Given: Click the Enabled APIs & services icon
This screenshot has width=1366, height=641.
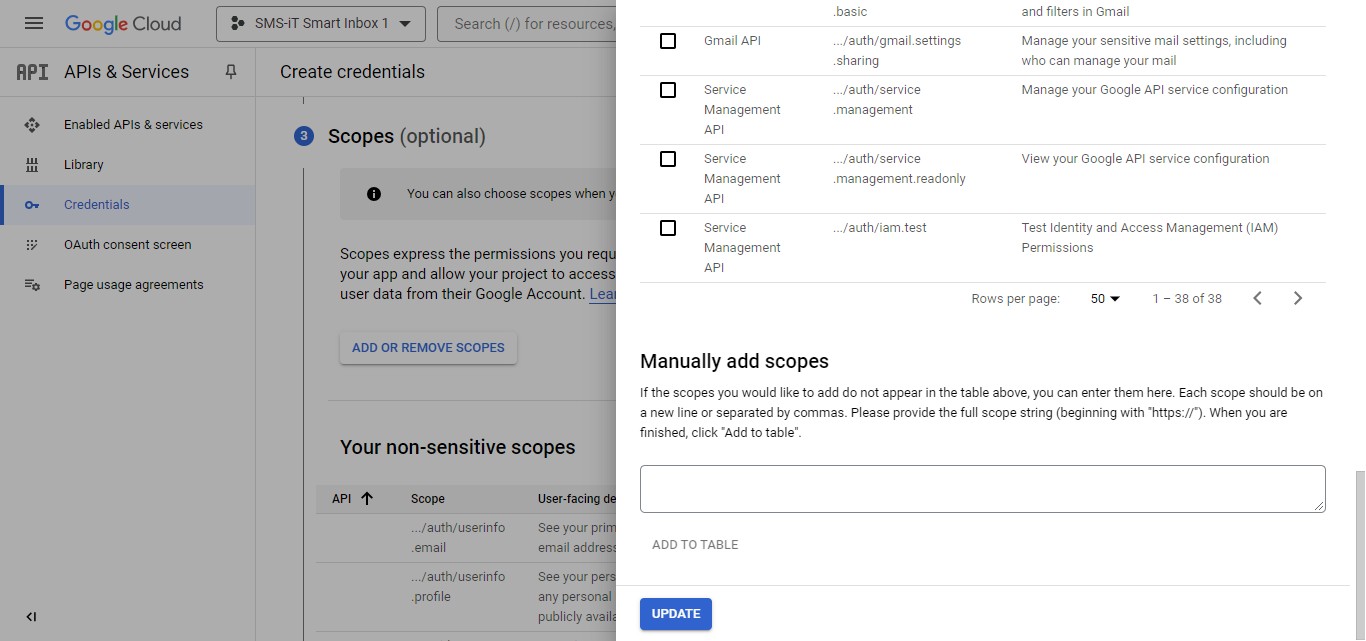Looking at the screenshot, I should tap(32, 125).
